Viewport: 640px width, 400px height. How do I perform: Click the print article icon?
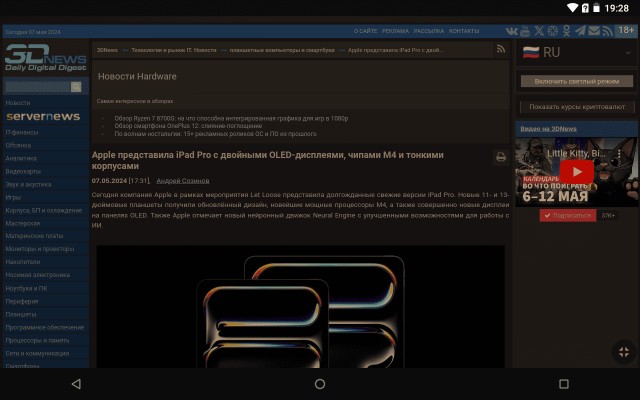(501, 157)
